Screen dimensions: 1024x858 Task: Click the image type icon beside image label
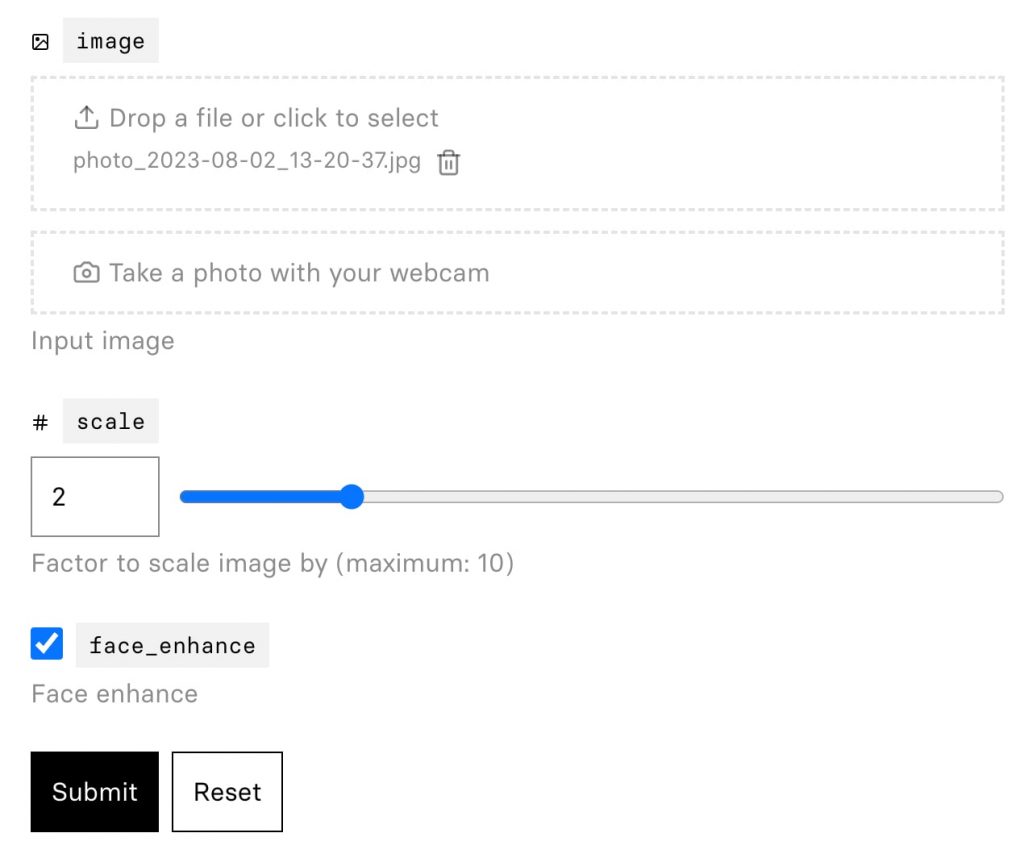coord(40,42)
